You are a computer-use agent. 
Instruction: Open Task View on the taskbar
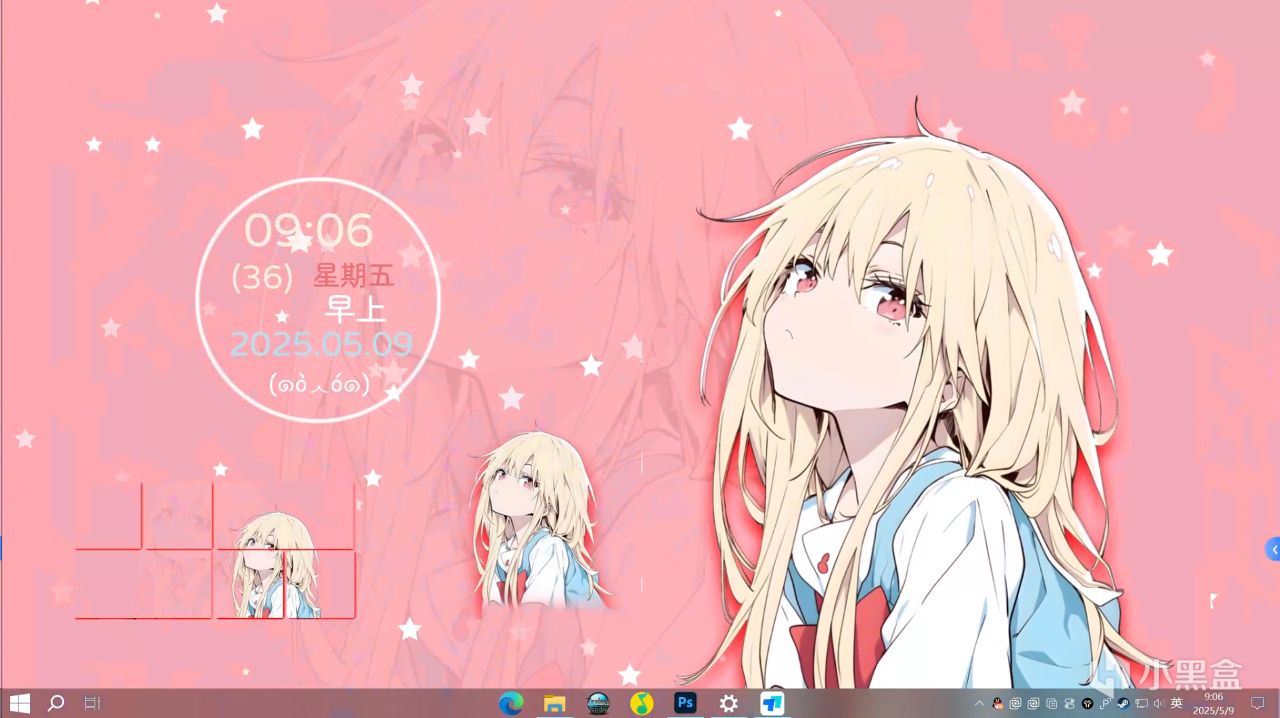[92, 703]
